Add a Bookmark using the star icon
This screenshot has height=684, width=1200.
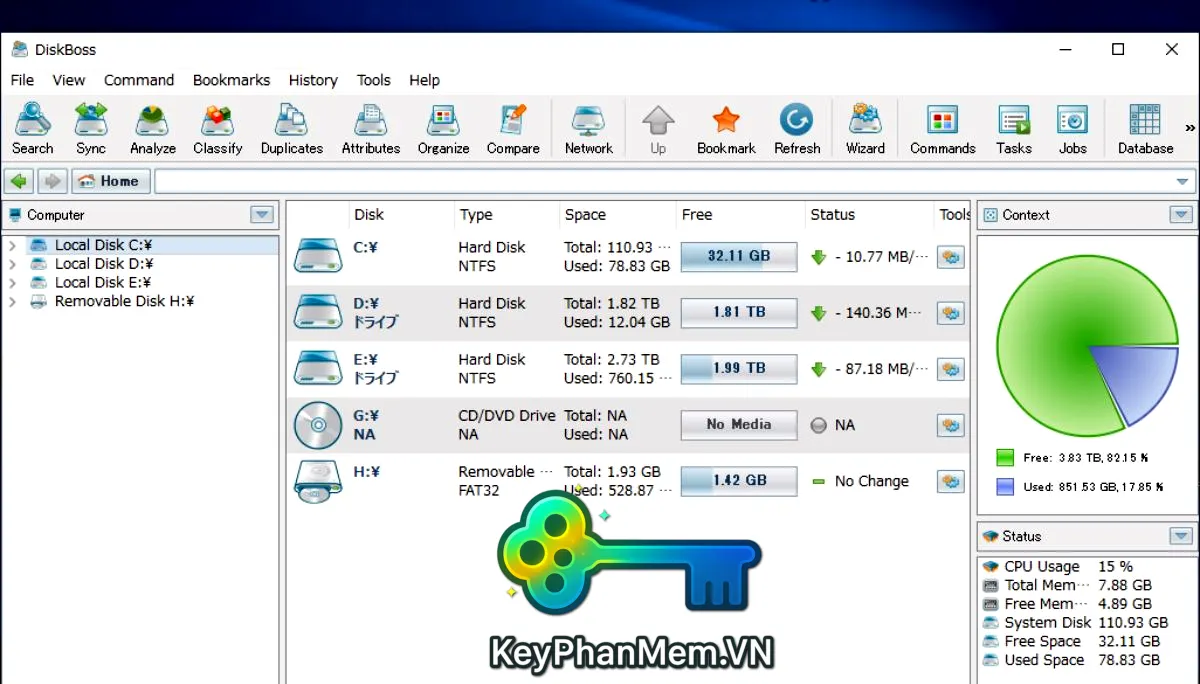click(726, 129)
